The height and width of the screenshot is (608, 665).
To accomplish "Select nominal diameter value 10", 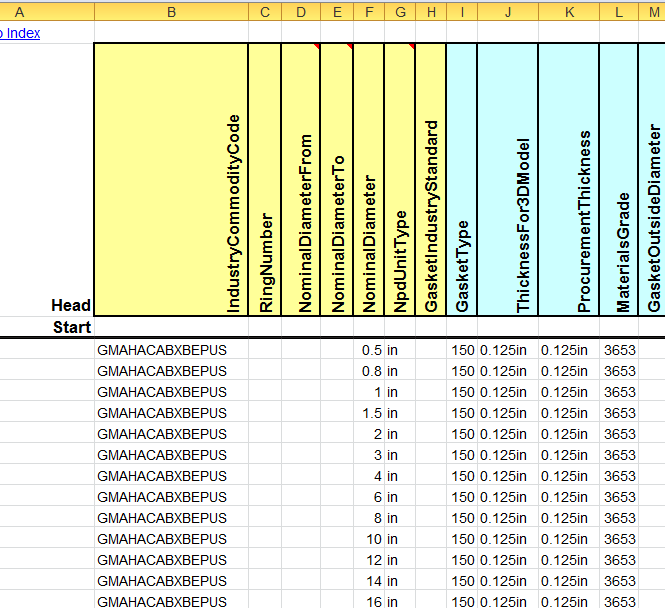I will point(369,539).
